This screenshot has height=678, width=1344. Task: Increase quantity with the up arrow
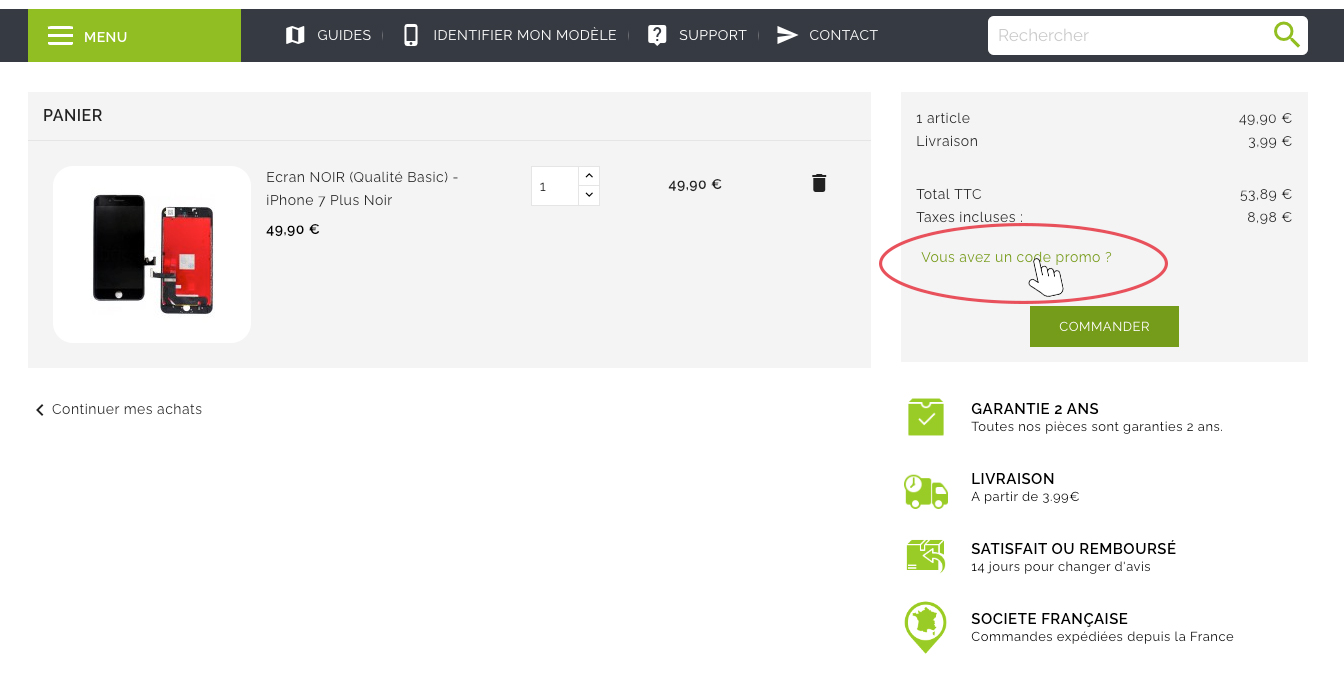(589, 176)
